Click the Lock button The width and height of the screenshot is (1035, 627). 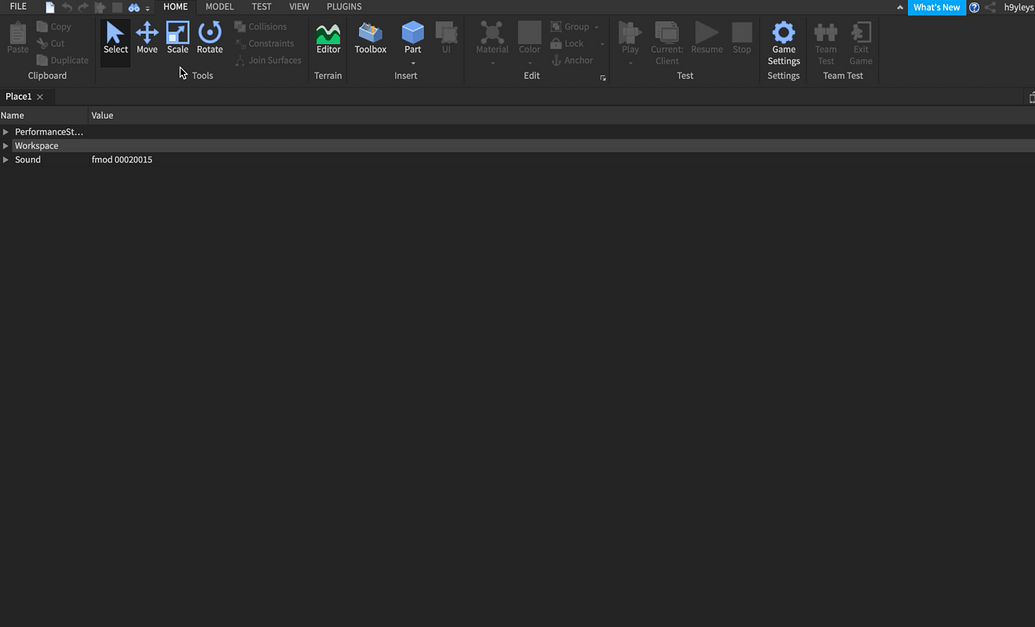point(567,44)
